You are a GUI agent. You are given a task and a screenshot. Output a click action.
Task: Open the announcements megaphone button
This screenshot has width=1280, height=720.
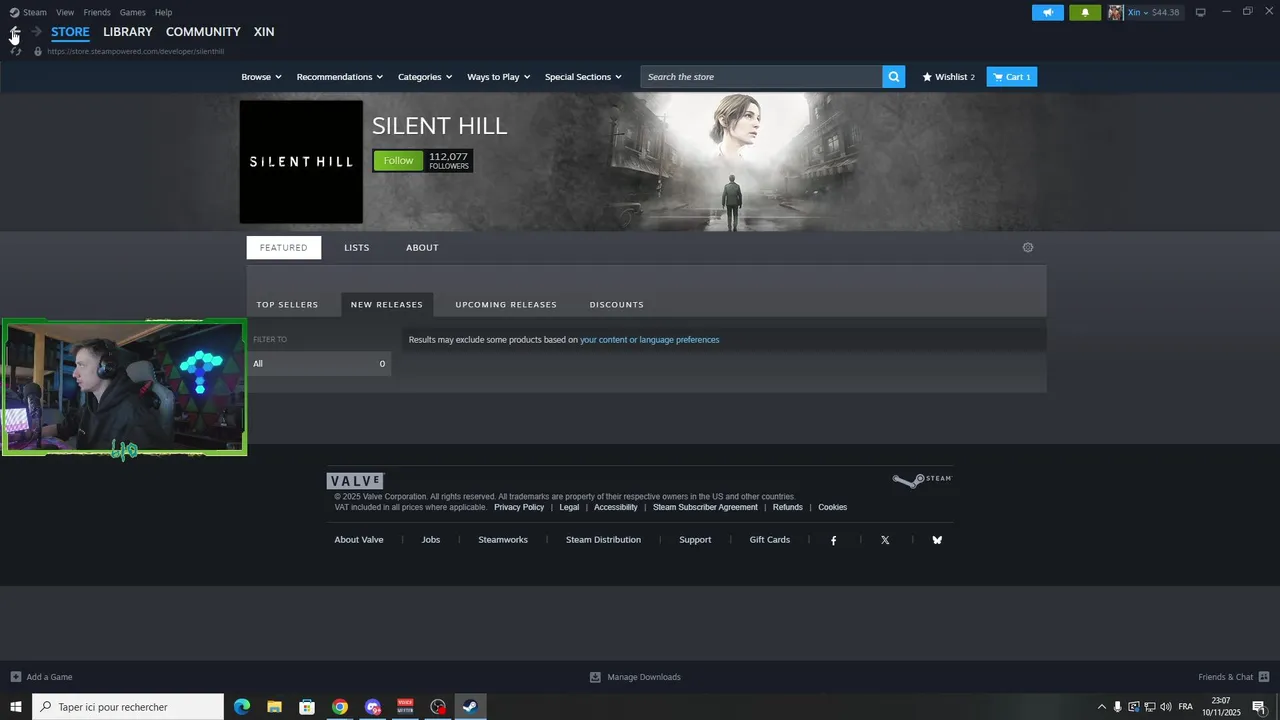point(1048,12)
